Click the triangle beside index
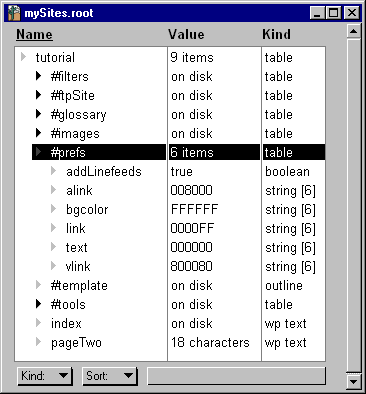This screenshot has height=394, width=366. [x=39, y=323]
